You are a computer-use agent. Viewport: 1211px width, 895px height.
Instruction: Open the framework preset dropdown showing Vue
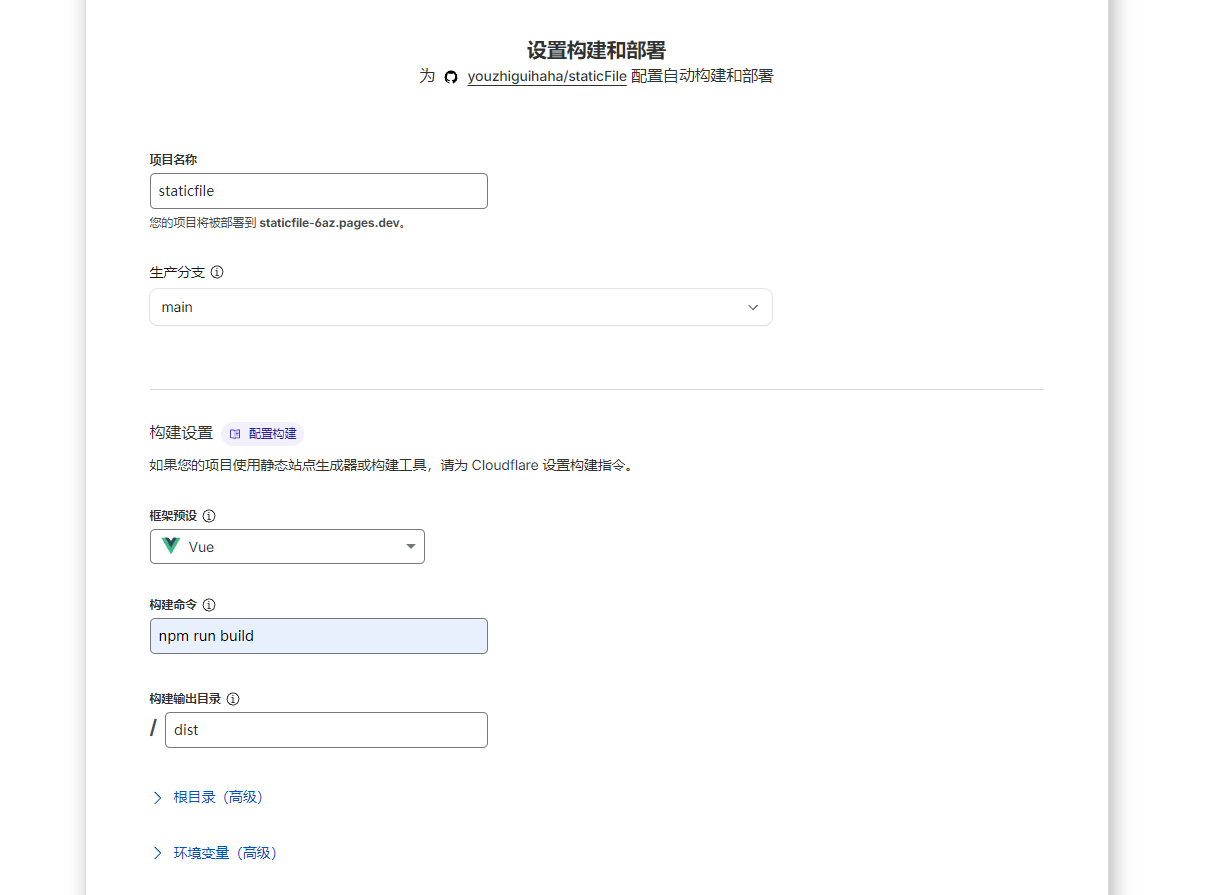[287, 547]
